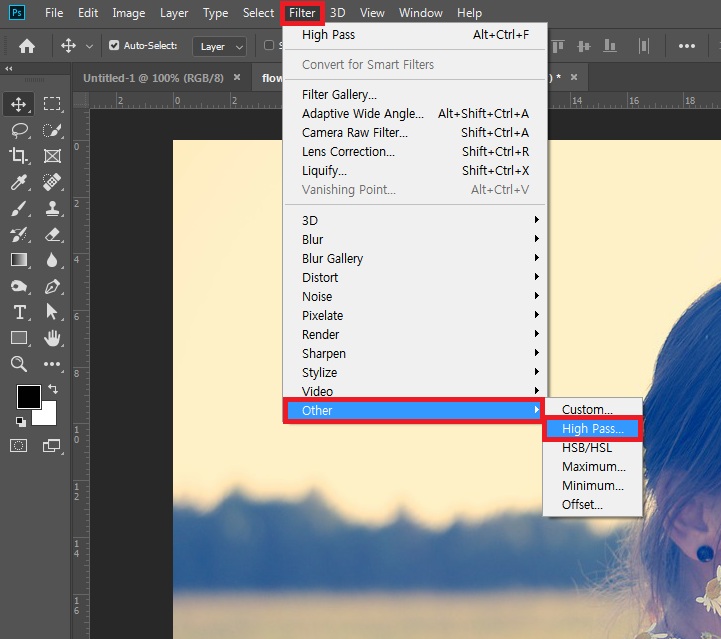Expand the Stylize filter submenu

point(415,372)
